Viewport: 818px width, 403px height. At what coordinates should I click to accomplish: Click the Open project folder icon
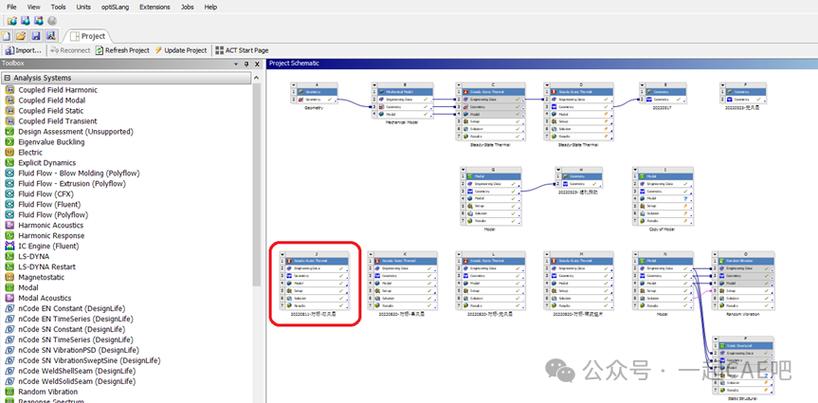pyautogui.click(x=21, y=36)
